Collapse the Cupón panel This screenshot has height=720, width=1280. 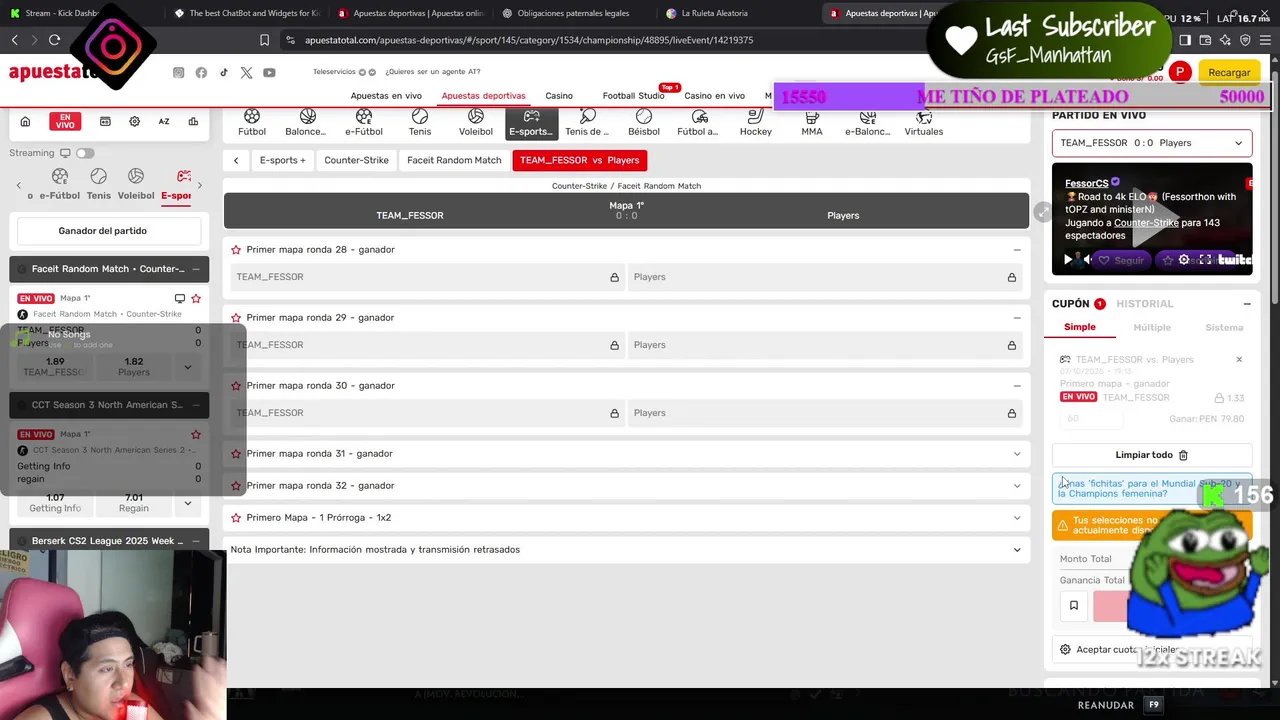pyautogui.click(x=1247, y=304)
